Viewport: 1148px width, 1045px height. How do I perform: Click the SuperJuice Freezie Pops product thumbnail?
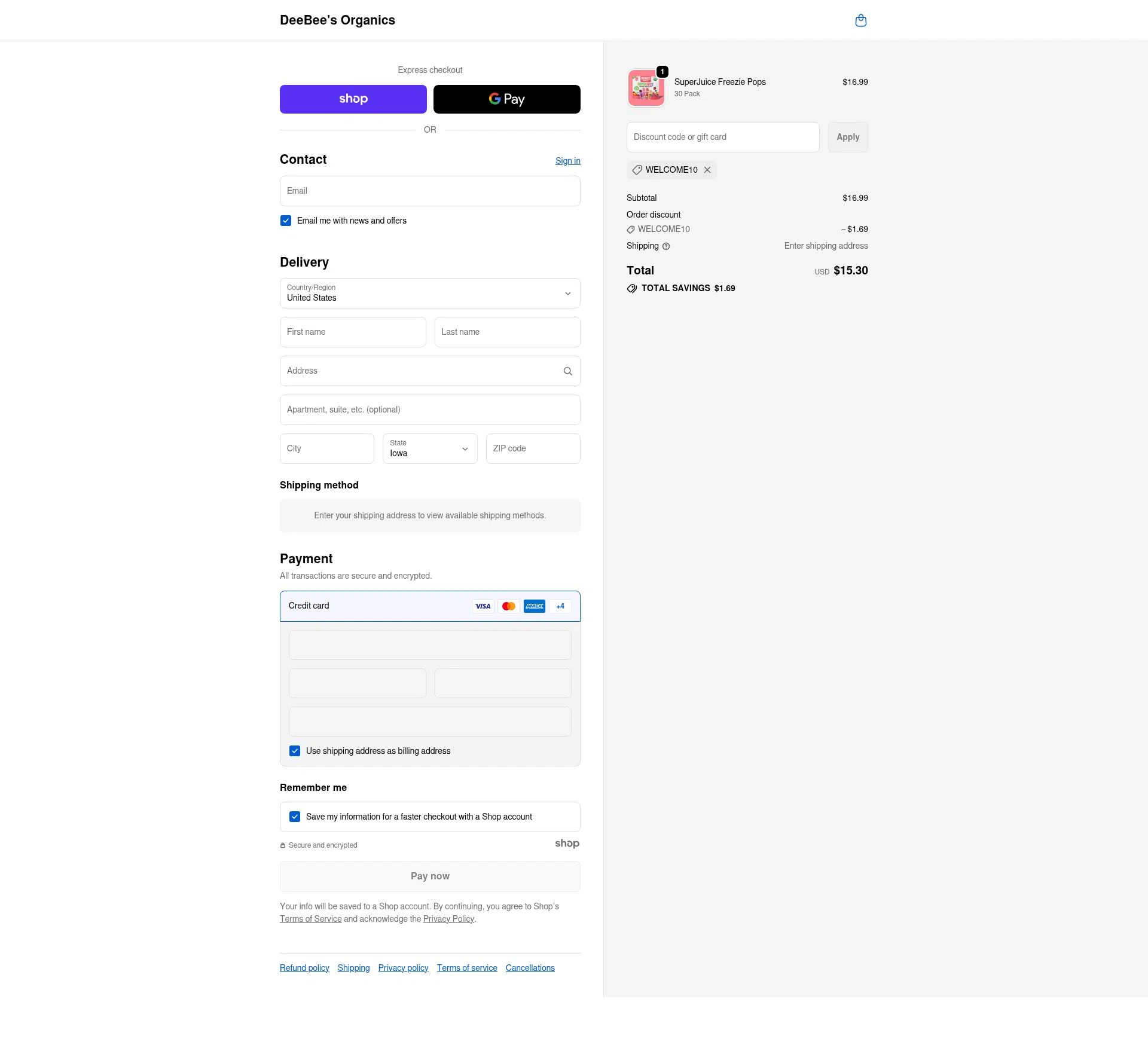(646, 88)
